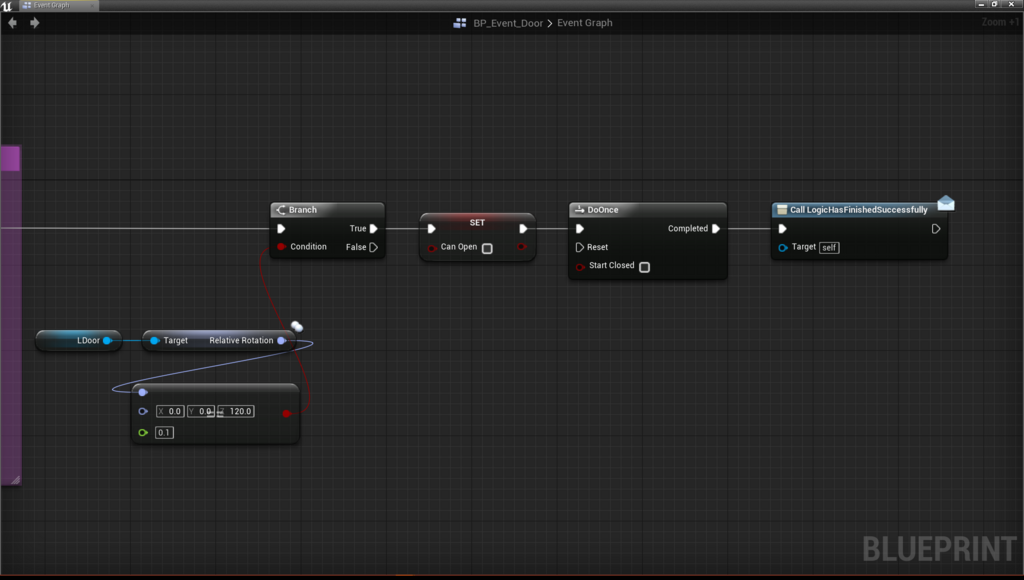Screen dimensions: 1024x580
Task: Click the red boolean output pin of comparison node
Action: point(286,413)
